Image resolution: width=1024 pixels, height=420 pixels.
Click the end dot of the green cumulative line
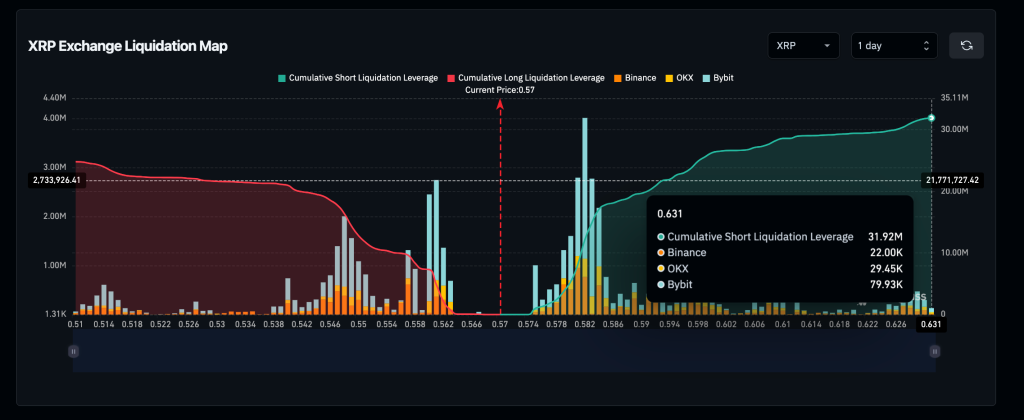[x=931, y=118]
